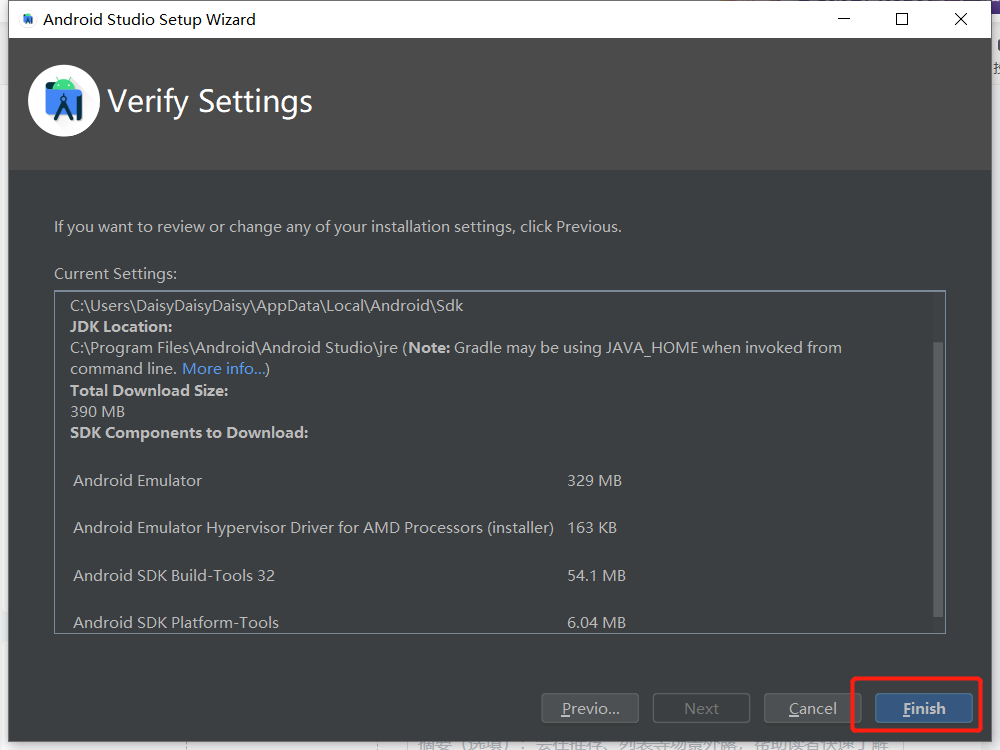Click SDK Components to Download heading
The width and height of the screenshot is (1000, 750).
pos(189,432)
